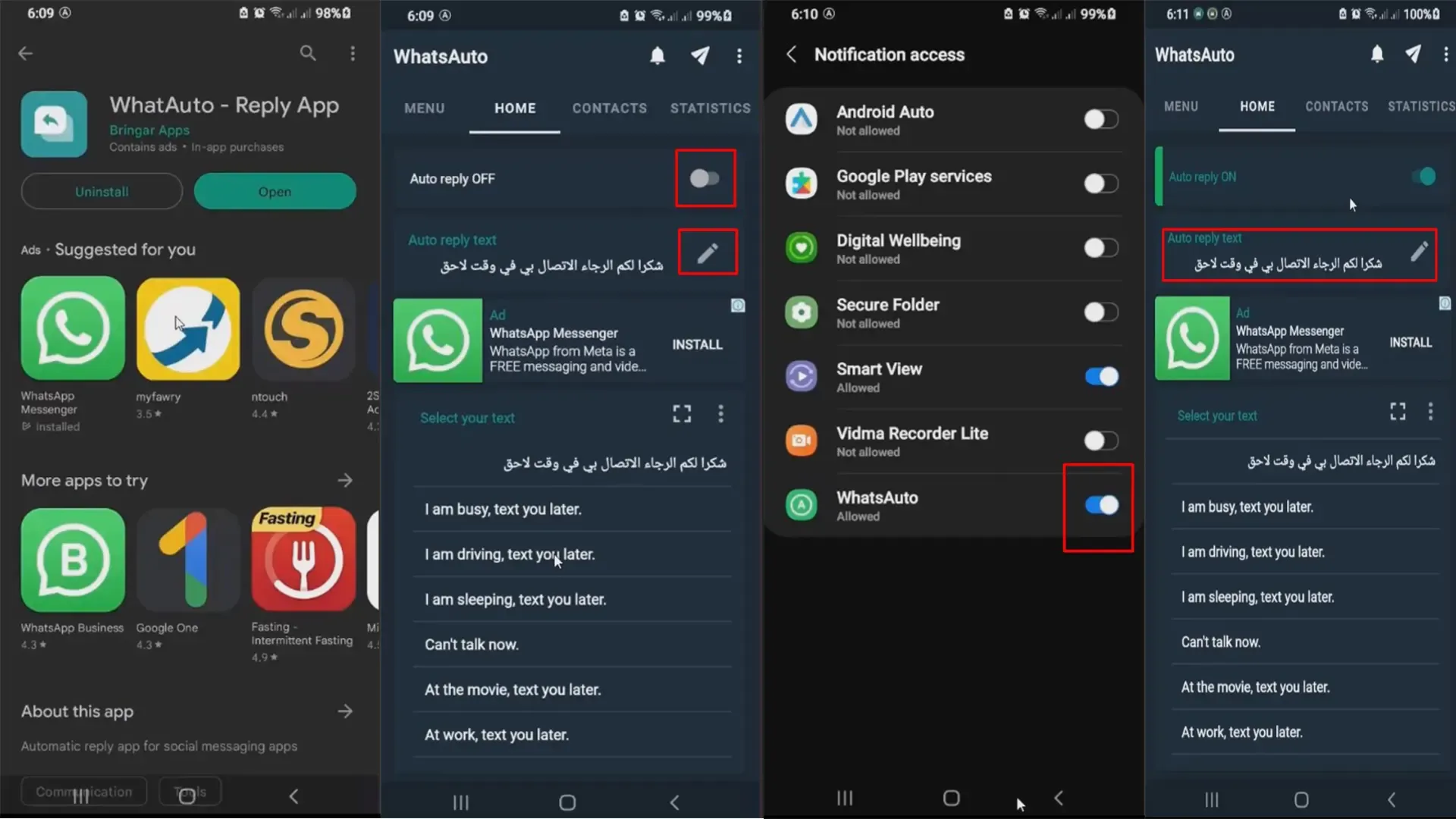1456x819 pixels.
Task: Select the CONTACTS tab in WhatsAuto
Action: 610,107
